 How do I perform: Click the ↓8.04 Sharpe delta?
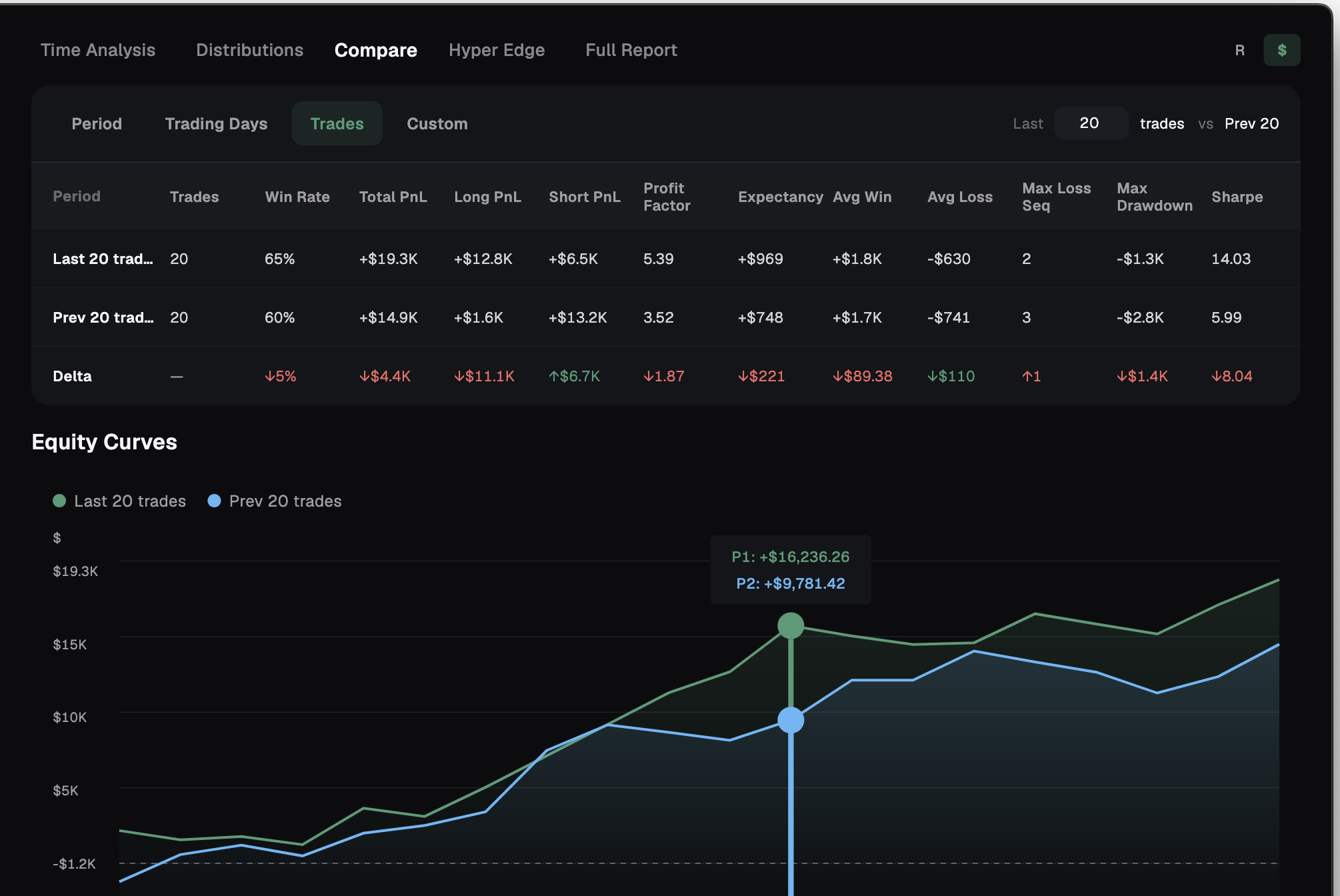point(1231,376)
